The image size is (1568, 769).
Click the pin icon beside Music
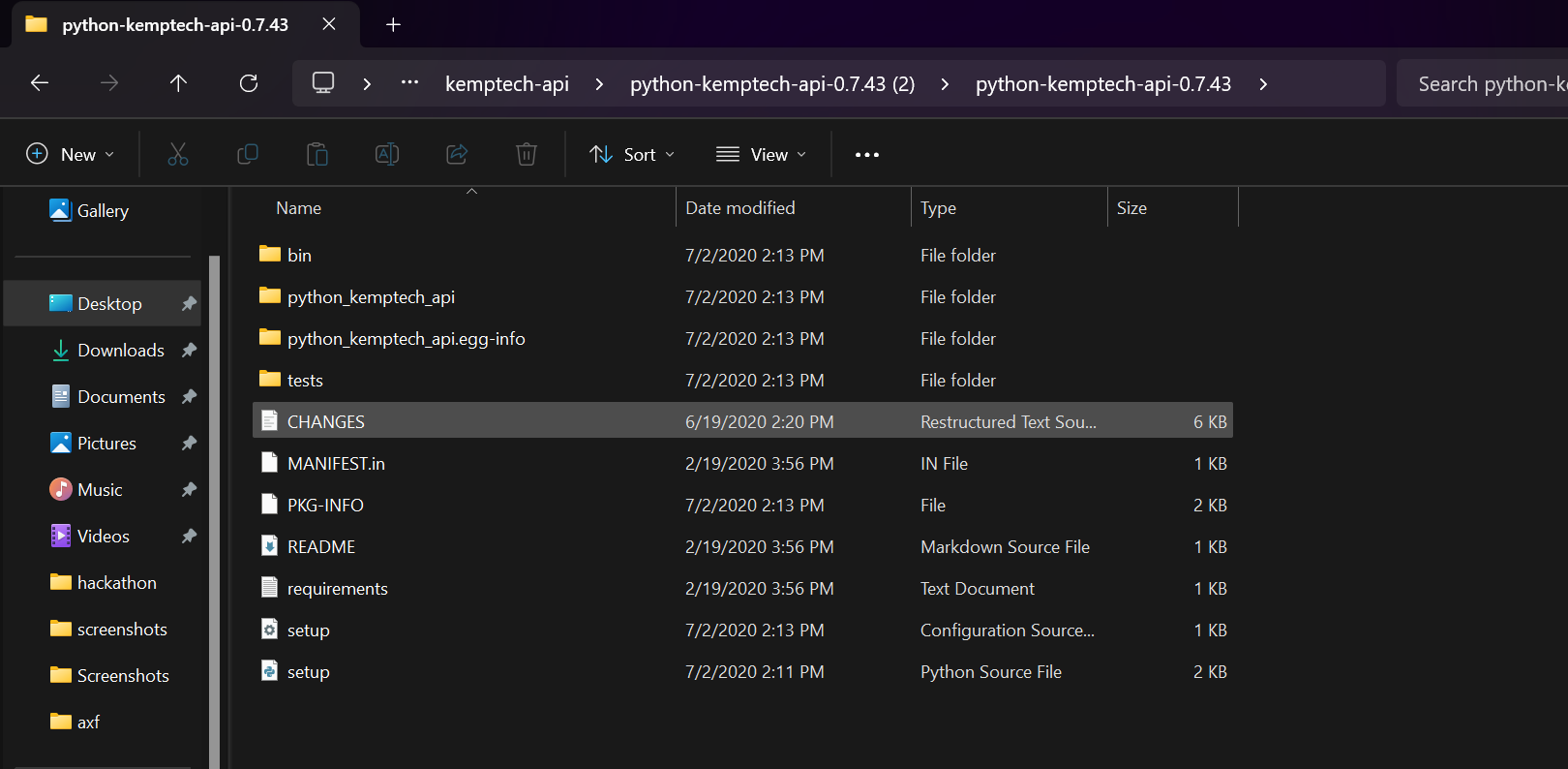[x=189, y=490]
